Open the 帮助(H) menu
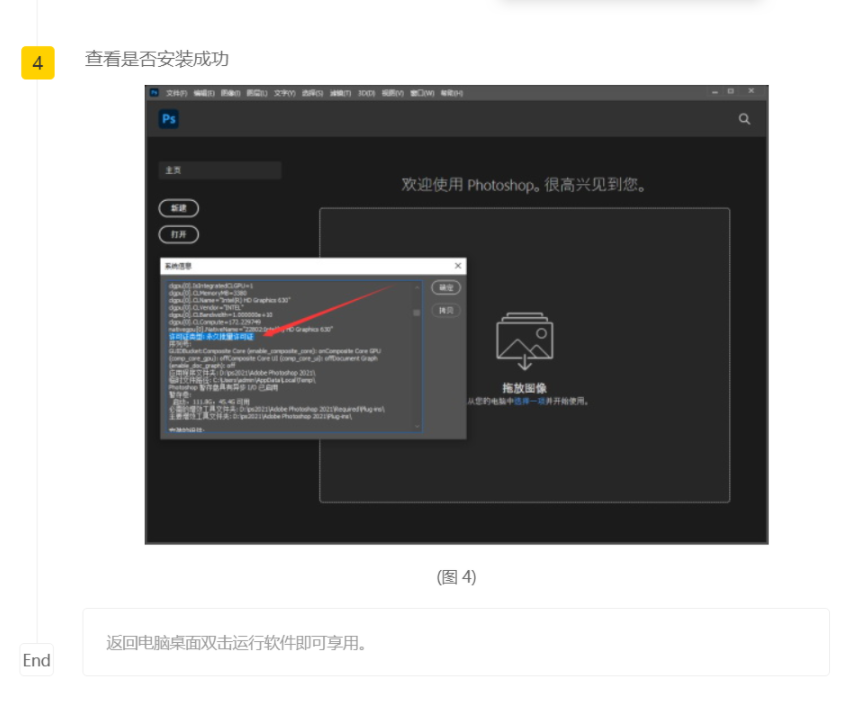Image resolution: width=848 pixels, height=709 pixels. point(452,93)
